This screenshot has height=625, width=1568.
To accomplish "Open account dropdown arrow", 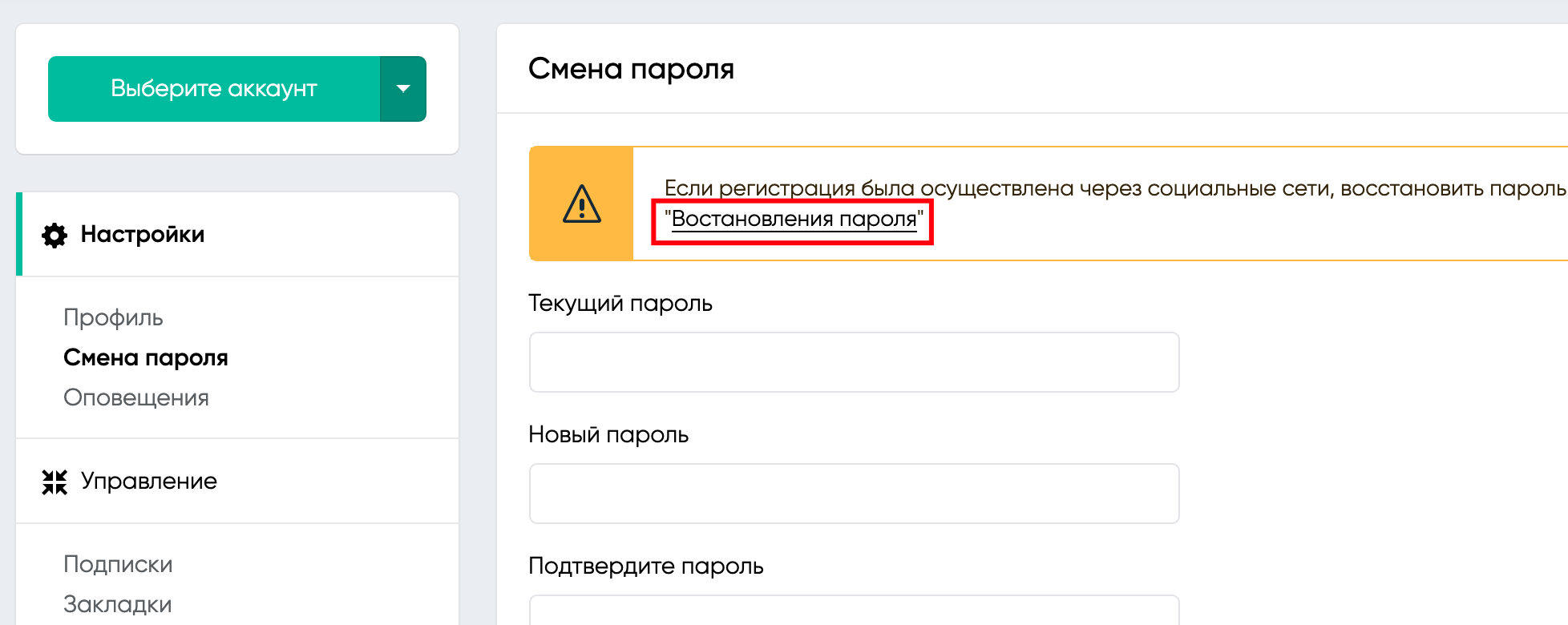I will [x=403, y=89].
